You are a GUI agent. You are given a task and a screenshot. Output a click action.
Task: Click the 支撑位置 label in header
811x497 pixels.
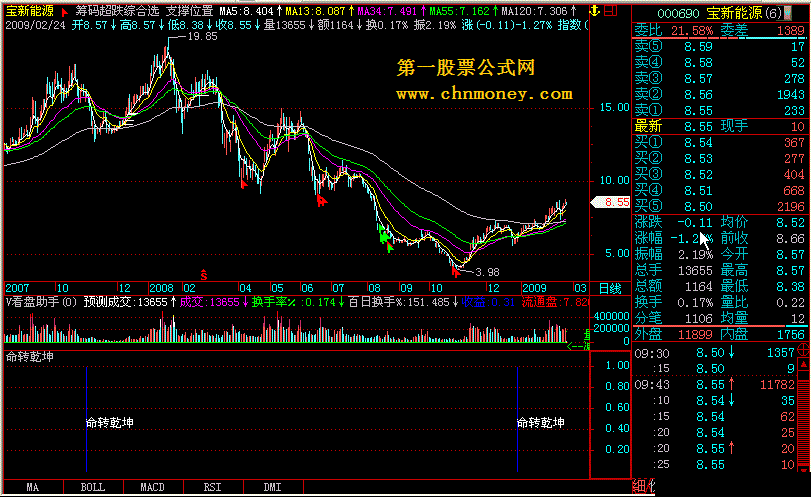(189, 11)
